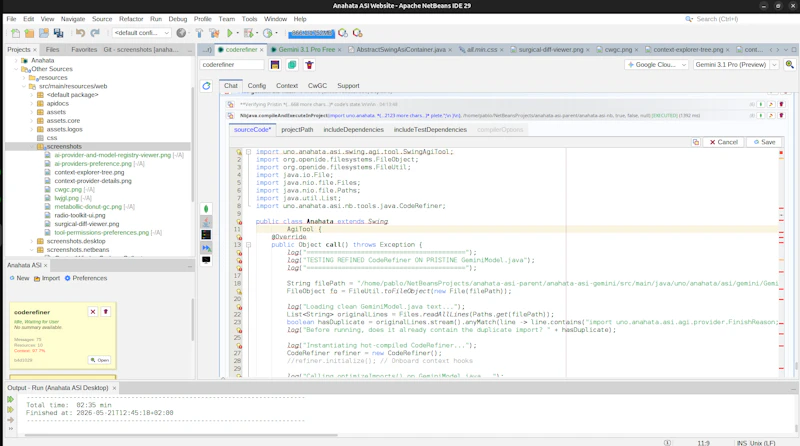Select surgical-diff-viewer.png in project tree
800x446 pixels.
87,224
